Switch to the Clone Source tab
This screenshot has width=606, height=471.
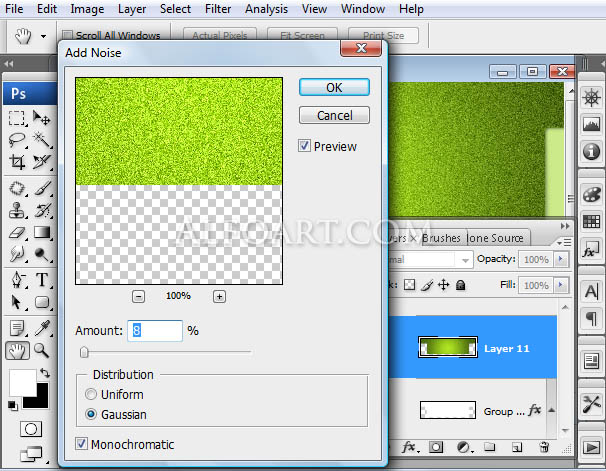pyautogui.click(x=495, y=238)
